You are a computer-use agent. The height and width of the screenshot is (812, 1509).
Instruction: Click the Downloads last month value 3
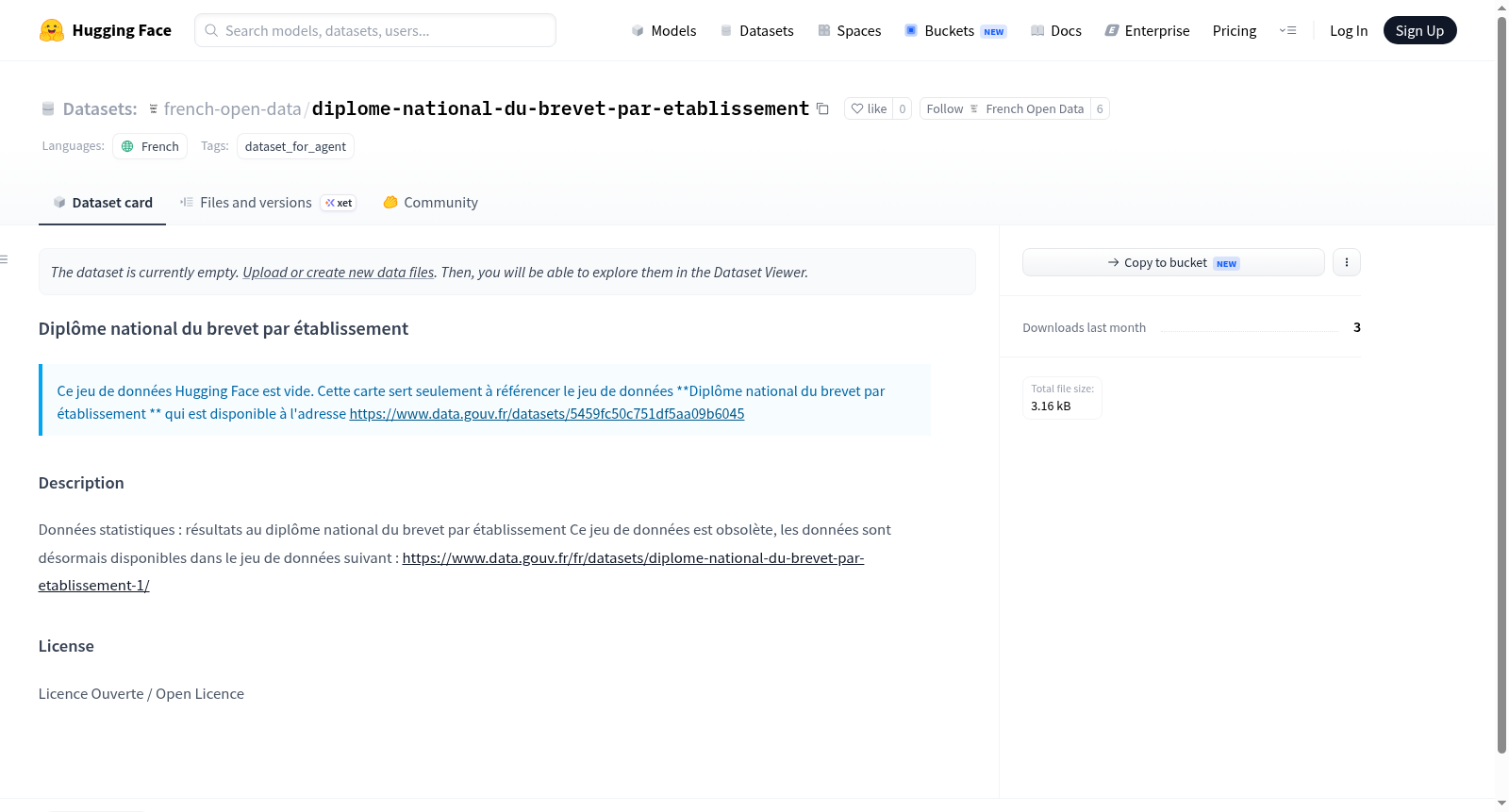point(1357,327)
